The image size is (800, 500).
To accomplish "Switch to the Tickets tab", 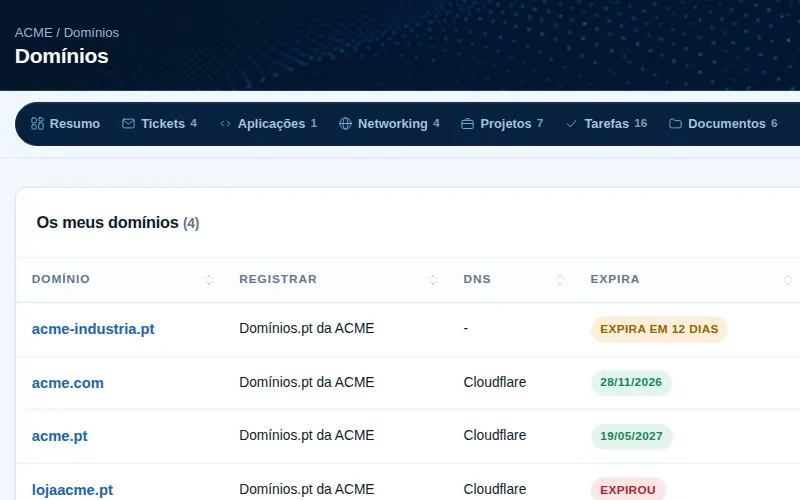I will tap(159, 123).
